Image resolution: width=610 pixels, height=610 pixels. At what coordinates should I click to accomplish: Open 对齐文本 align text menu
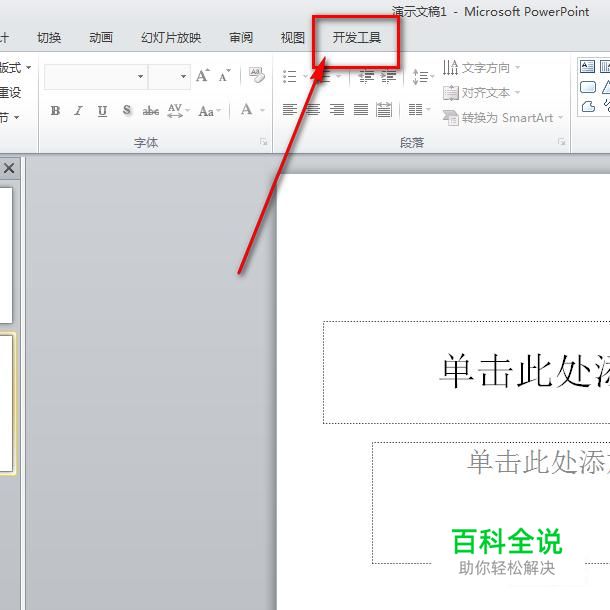point(482,93)
